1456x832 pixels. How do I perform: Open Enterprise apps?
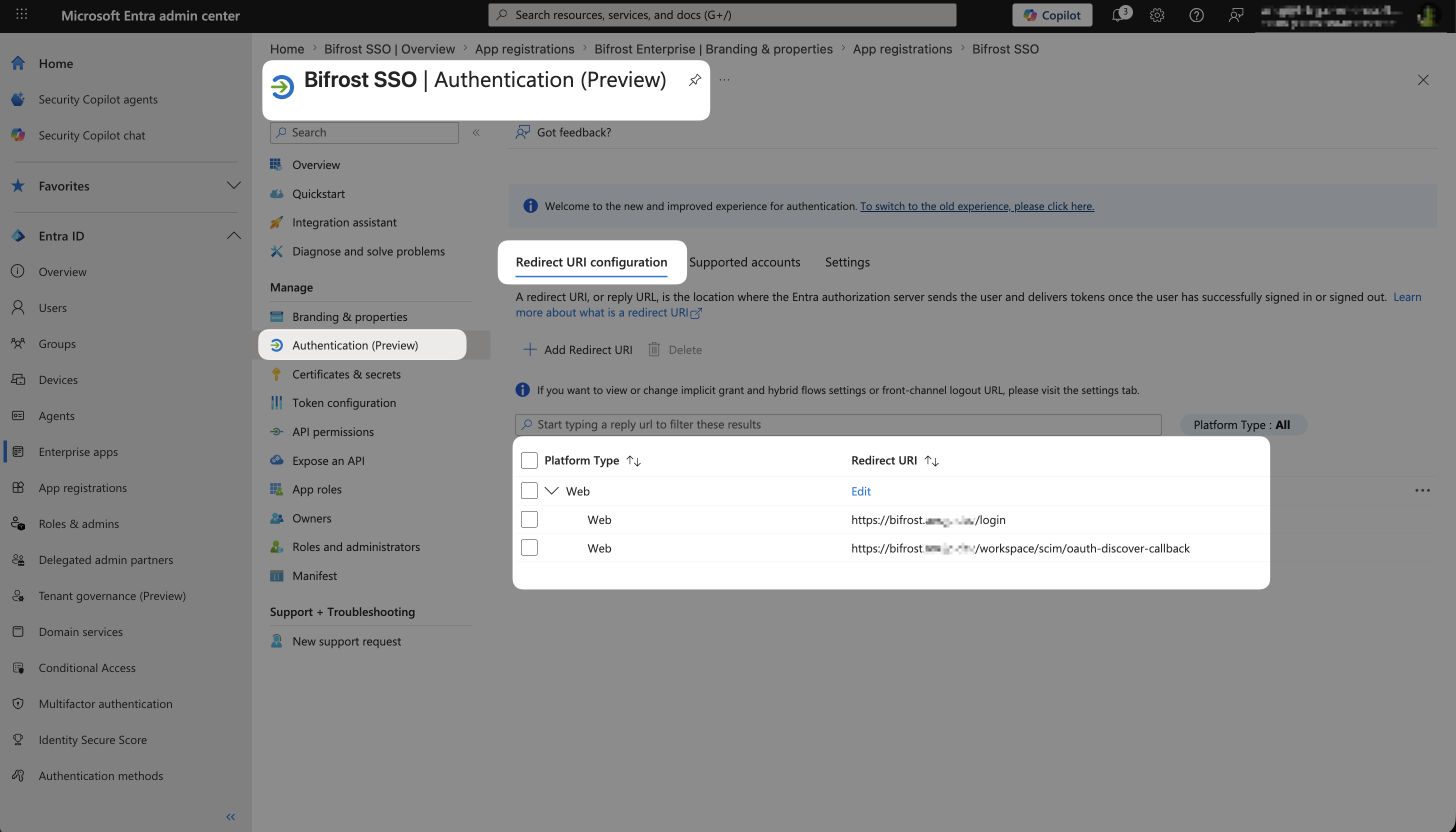tap(78, 452)
